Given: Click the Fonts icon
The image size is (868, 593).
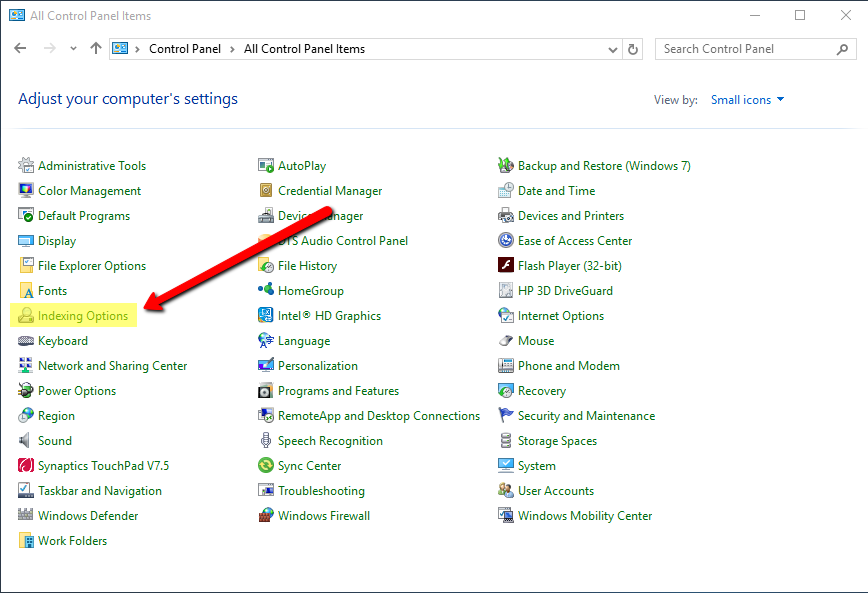Looking at the screenshot, I should click(x=25, y=290).
